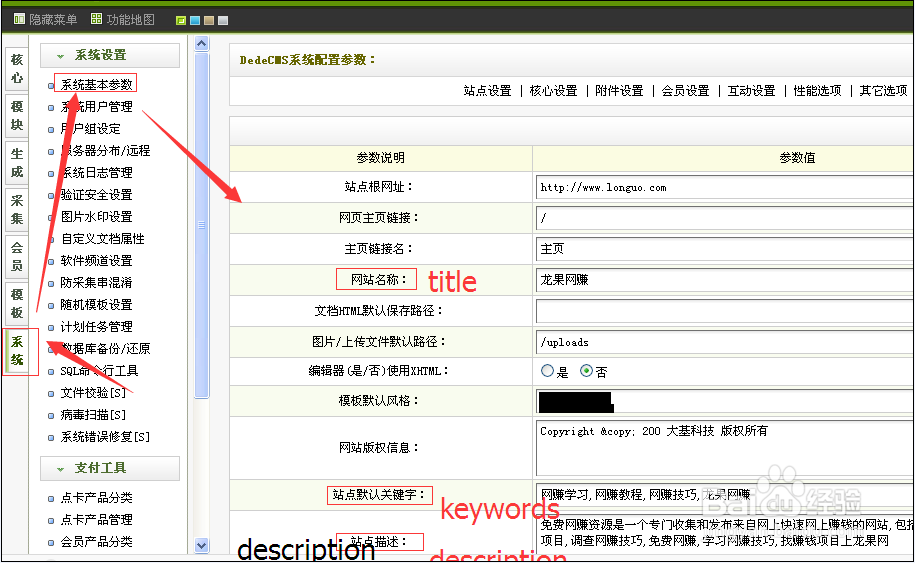Open 数据库备份/还原 menu item
Image resolution: width=915 pixels, height=563 pixels.
tap(106, 348)
